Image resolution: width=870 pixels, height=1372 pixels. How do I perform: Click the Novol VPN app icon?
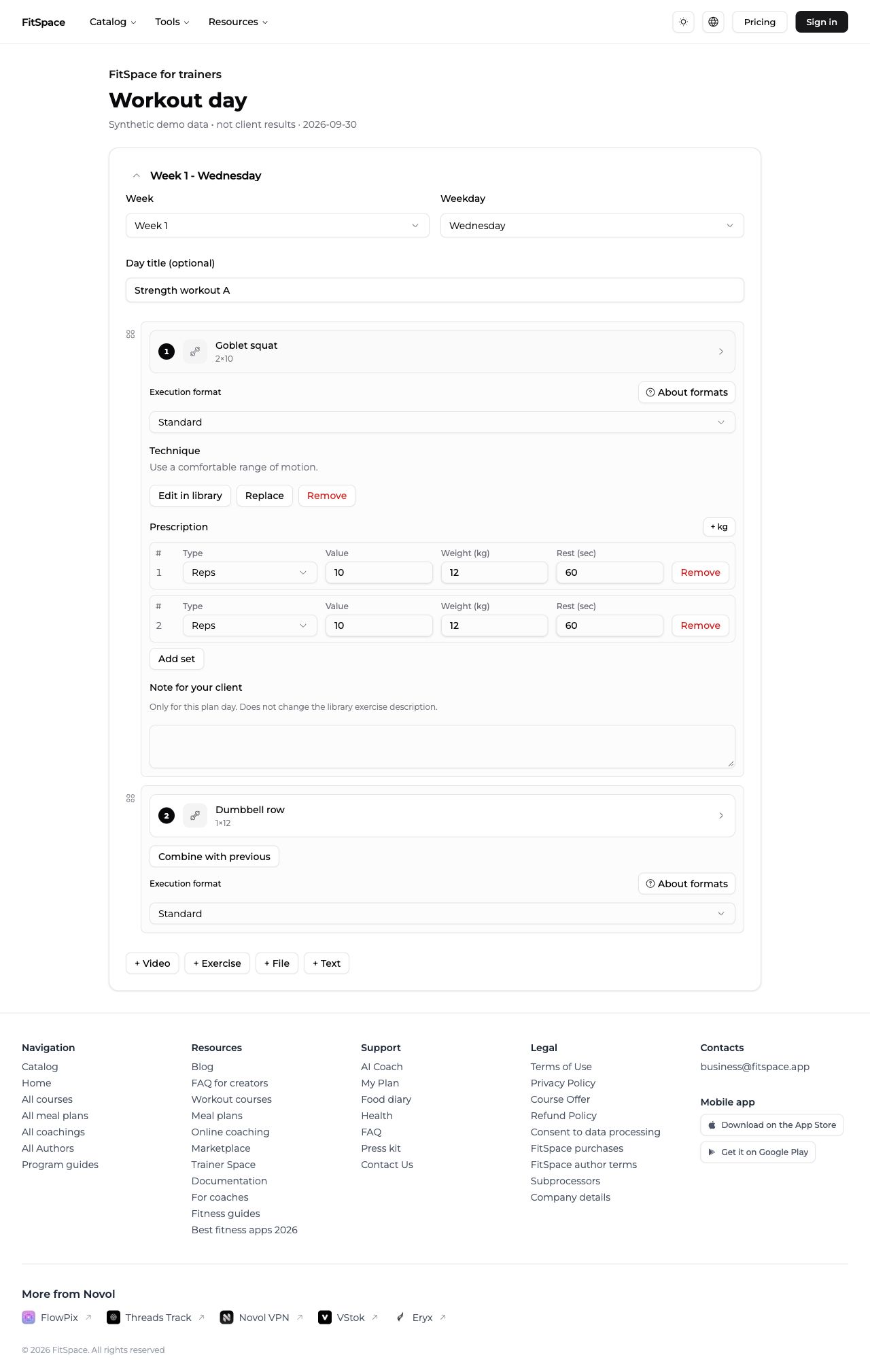227,1317
